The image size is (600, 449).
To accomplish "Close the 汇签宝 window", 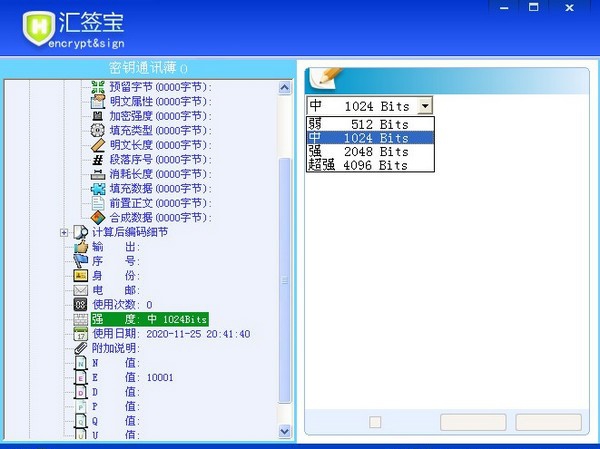I will coord(569,8).
